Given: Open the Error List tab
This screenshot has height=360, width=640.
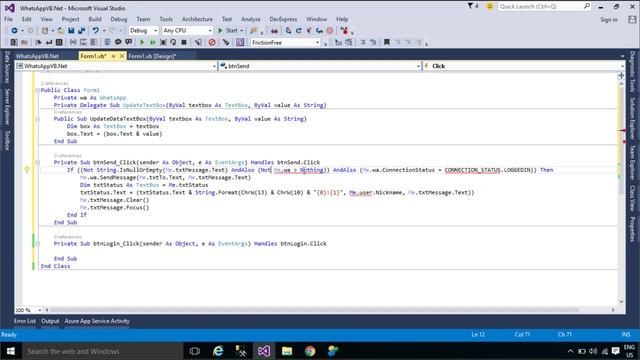Looking at the screenshot, I should click(24, 321).
